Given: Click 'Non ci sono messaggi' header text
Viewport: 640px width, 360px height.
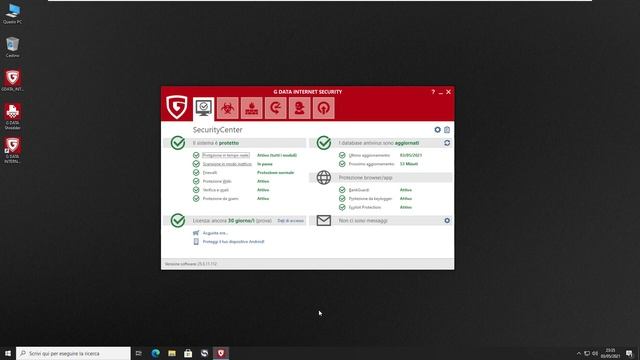Looking at the screenshot, I should pyautogui.click(x=363, y=220).
